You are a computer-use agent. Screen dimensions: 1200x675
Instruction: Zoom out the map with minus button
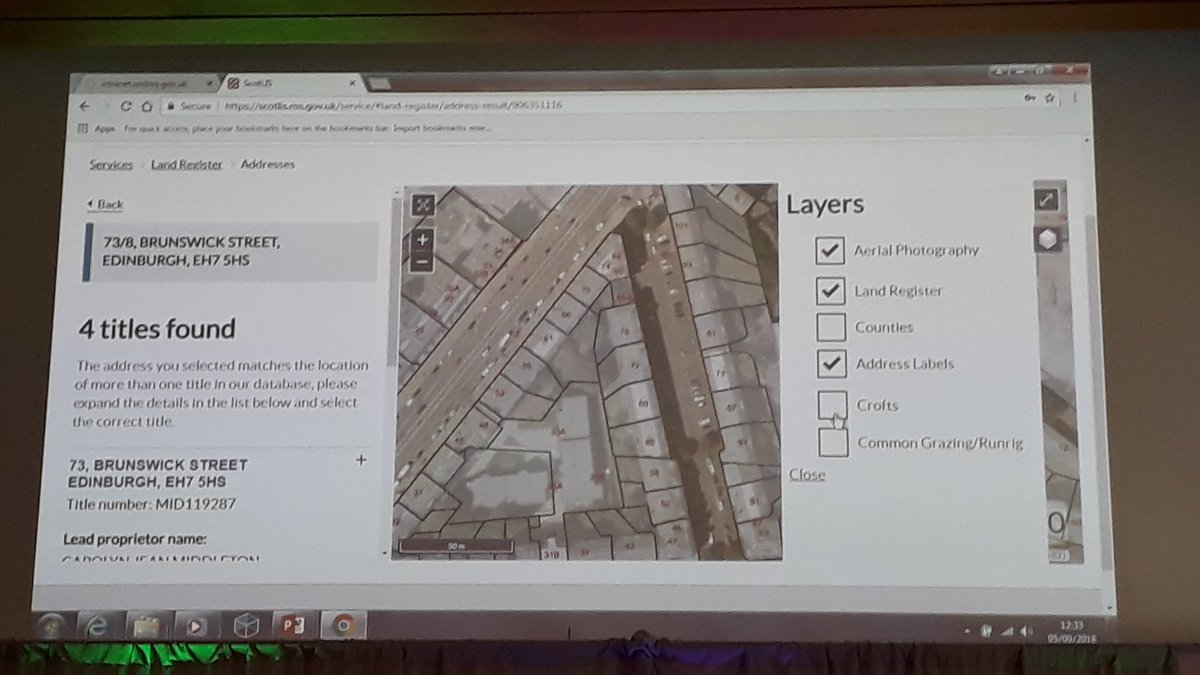click(x=422, y=261)
